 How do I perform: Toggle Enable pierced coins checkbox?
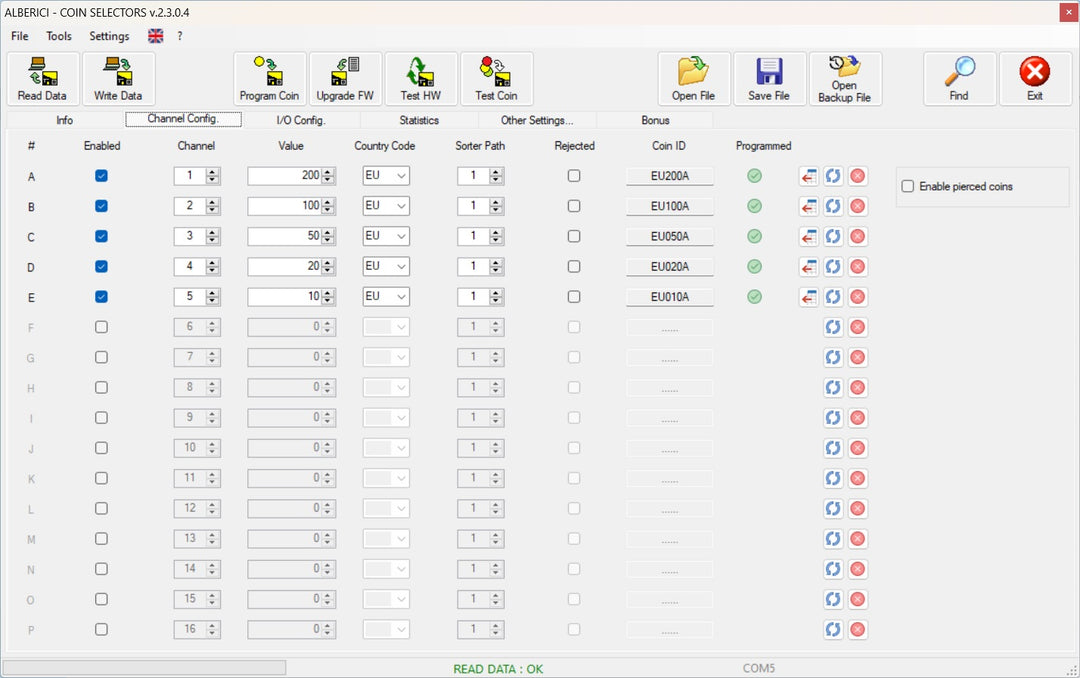[908, 186]
